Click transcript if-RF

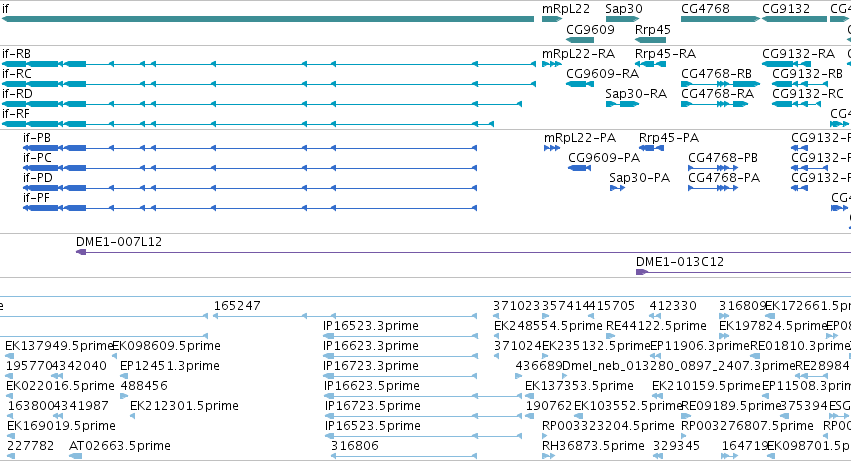click(x=247, y=124)
